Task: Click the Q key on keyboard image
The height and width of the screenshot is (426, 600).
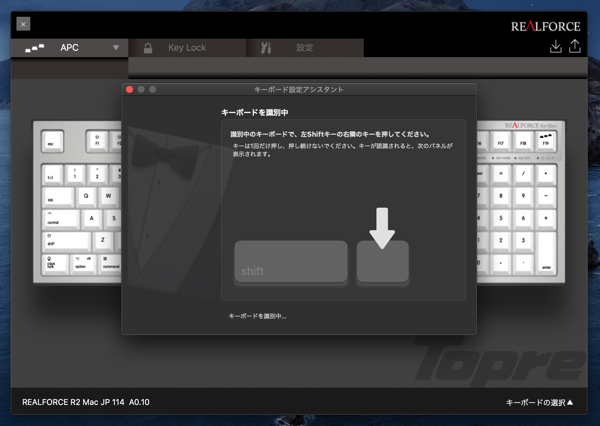Action: [86, 196]
